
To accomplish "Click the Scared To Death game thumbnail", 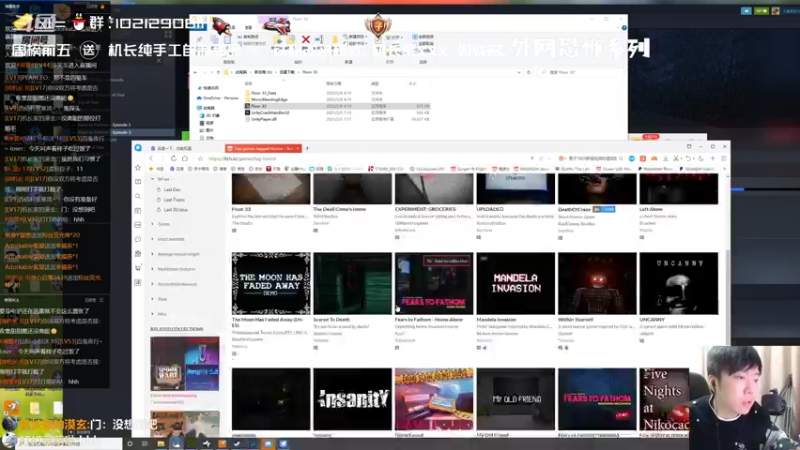I will 353,283.
